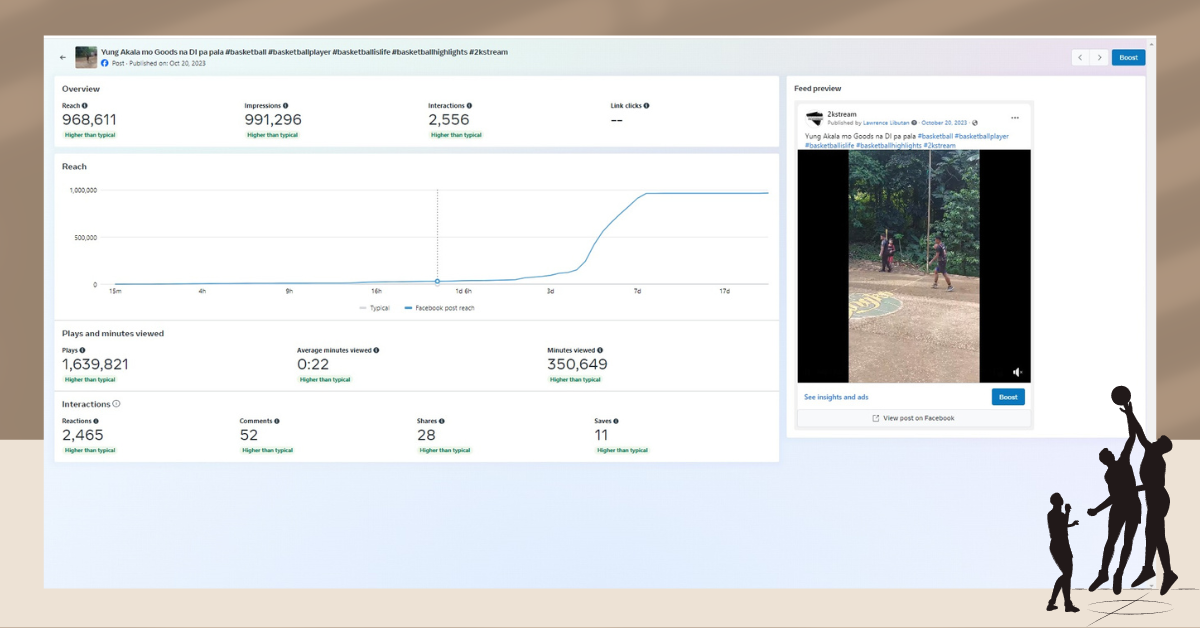Image resolution: width=1200 pixels, height=628 pixels.
Task: Open the #2kstream hashtag in preview
Action: [940, 146]
